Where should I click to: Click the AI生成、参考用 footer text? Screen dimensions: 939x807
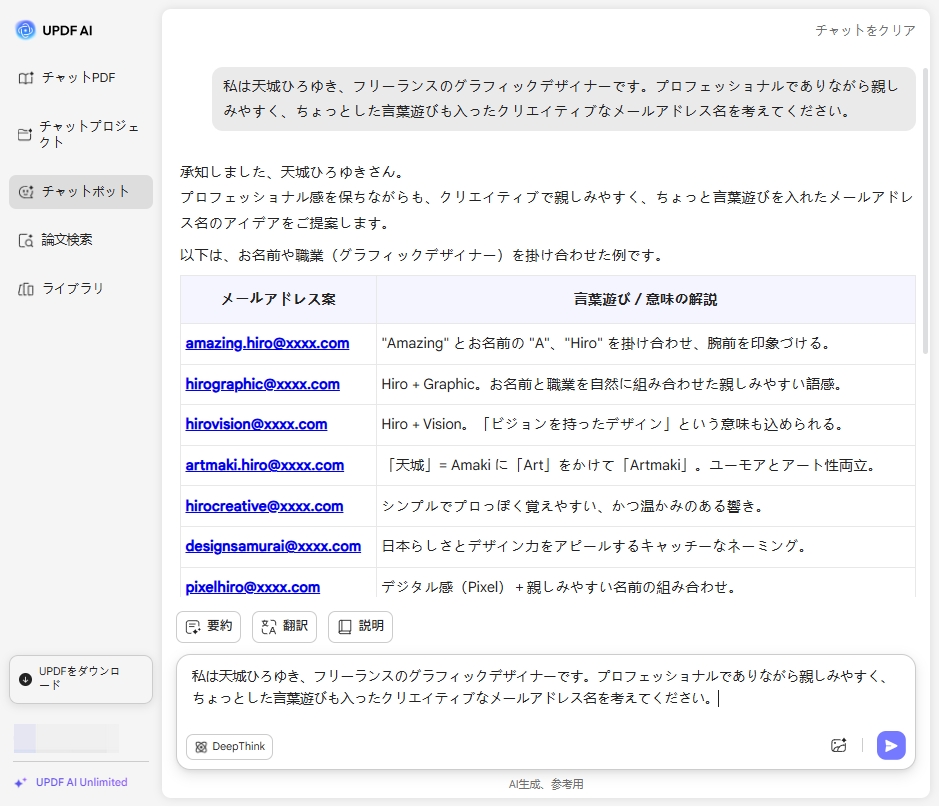pyautogui.click(x=546, y=784)
